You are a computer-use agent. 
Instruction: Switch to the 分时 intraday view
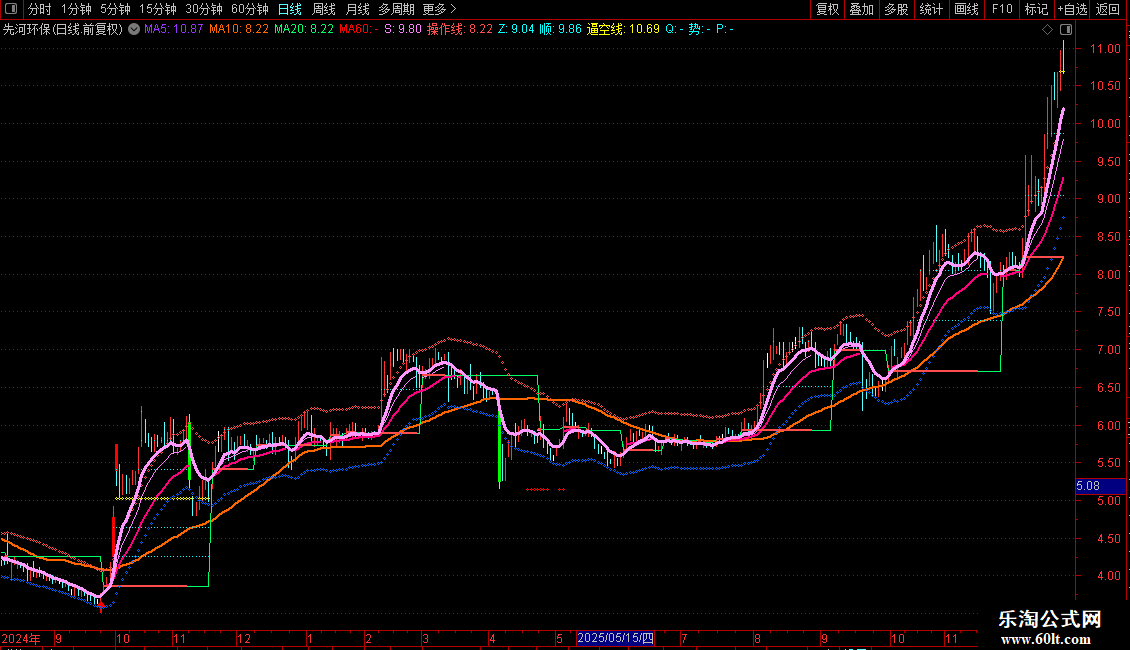coord(40,9)
